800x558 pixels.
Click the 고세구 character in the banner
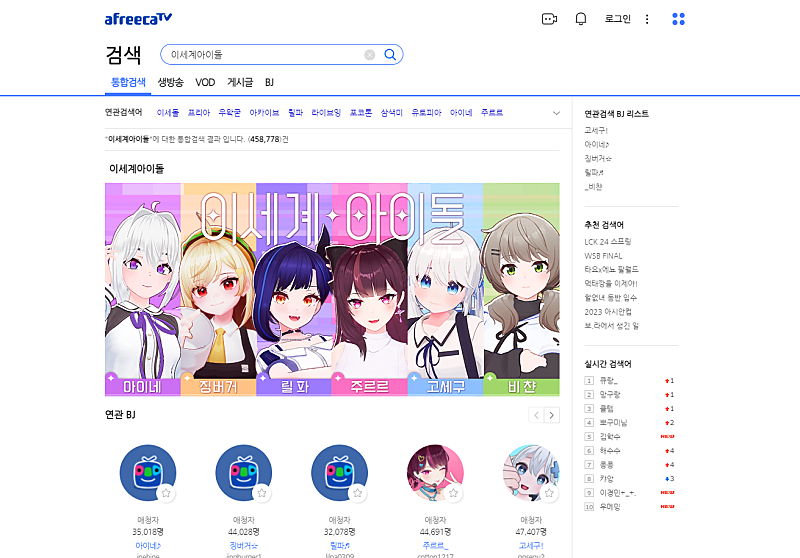coord(445,290)
